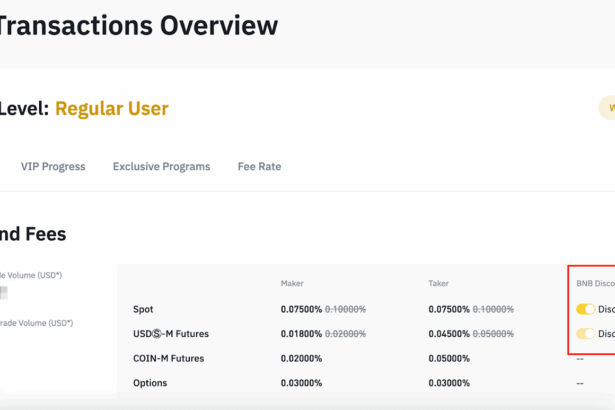Toggle the USDⓈ-M Futures BNB discount switch
This screenshot has height=410, width=615.
pos(585,334)
